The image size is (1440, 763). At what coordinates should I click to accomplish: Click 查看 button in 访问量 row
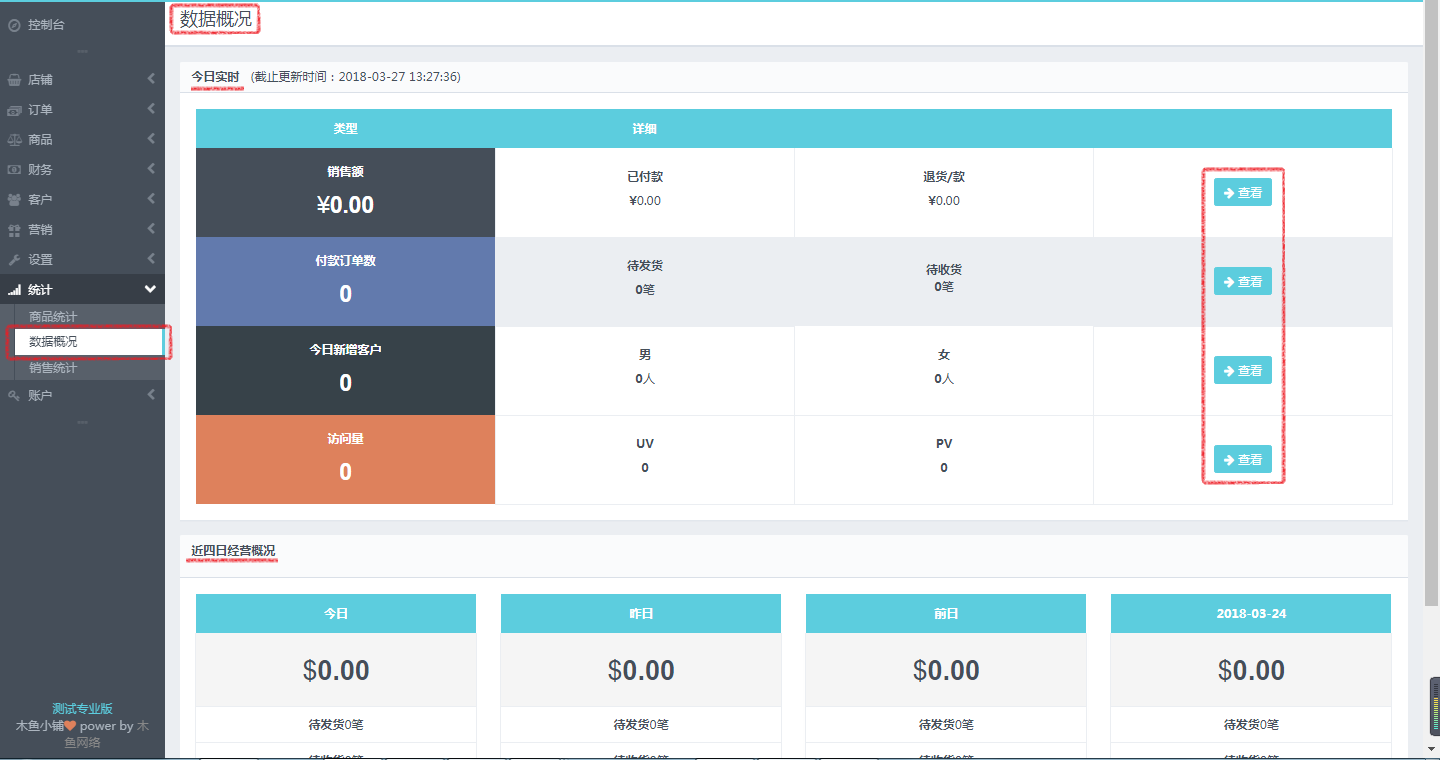[1242, 460]
